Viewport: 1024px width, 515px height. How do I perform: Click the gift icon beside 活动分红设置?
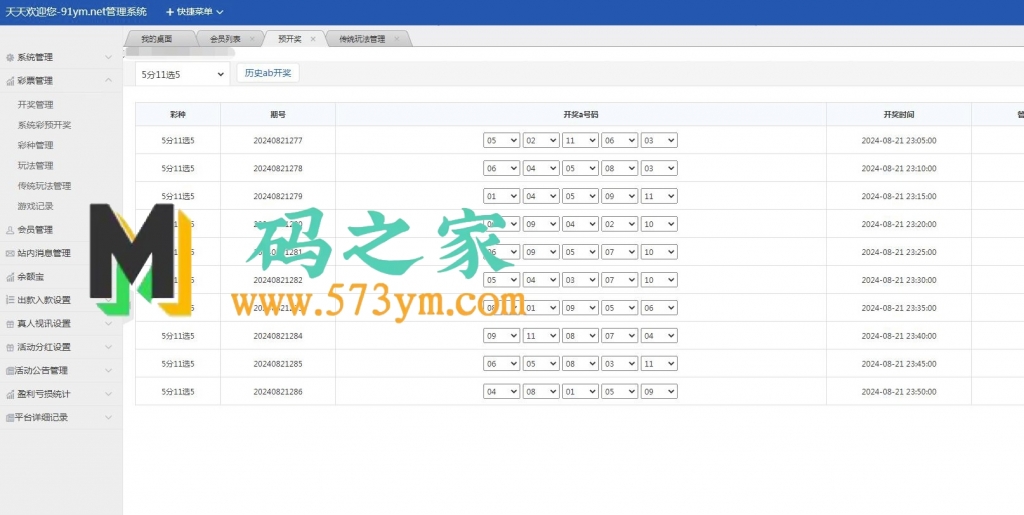pyautogui.click(x=10, y=347)
